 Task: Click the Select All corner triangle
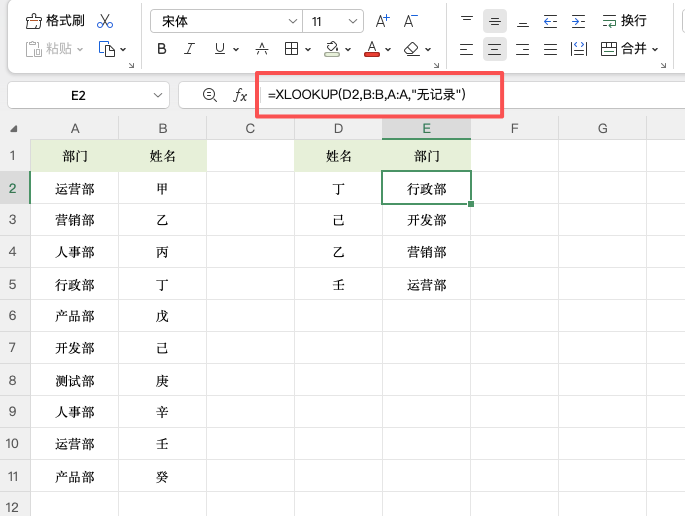14,128
